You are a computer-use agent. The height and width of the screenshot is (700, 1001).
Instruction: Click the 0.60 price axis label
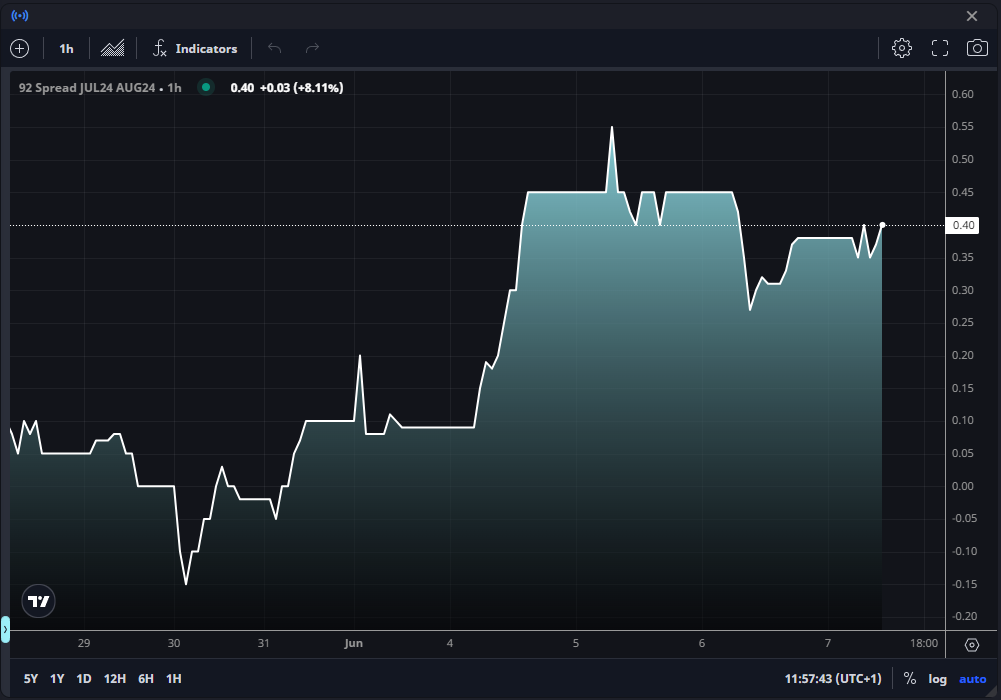click(963, 94)
